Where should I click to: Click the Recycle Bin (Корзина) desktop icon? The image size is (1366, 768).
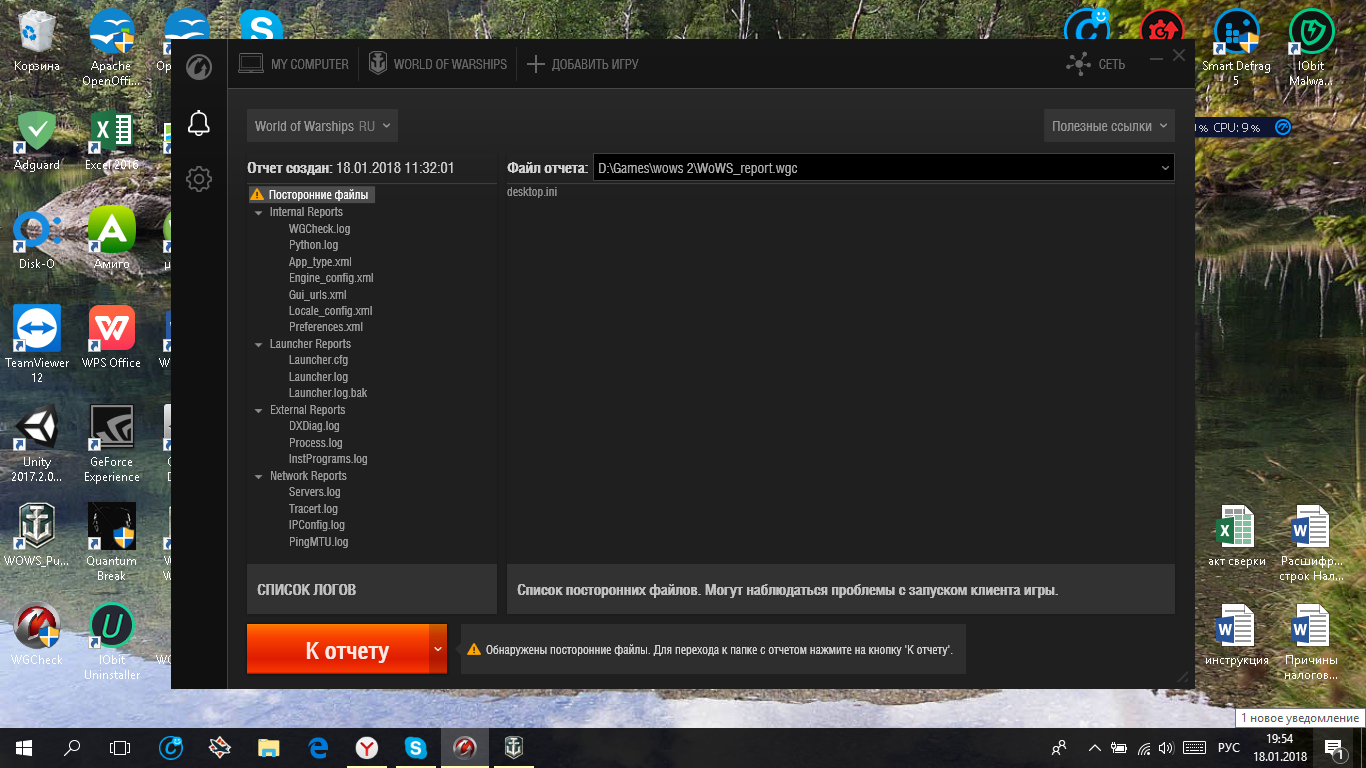[x=37, y=43]
